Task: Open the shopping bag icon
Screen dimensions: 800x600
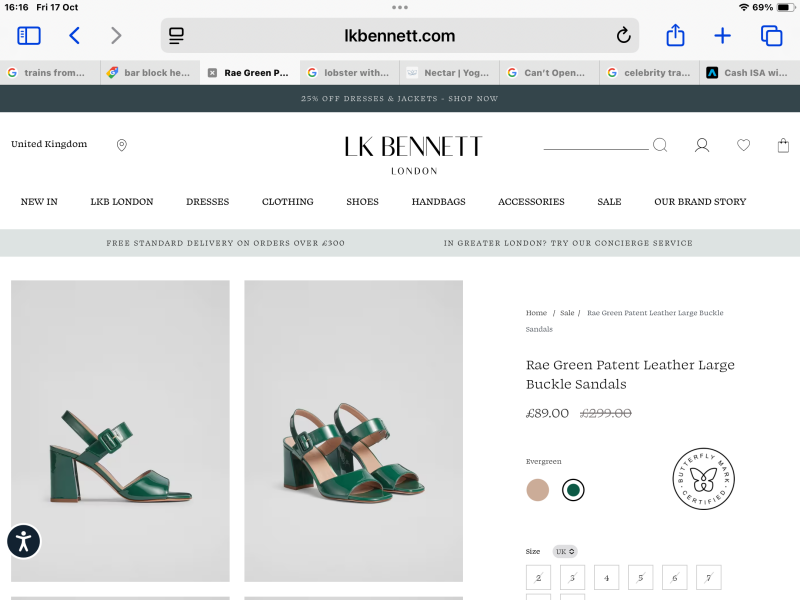Action: tap(783, 145)
